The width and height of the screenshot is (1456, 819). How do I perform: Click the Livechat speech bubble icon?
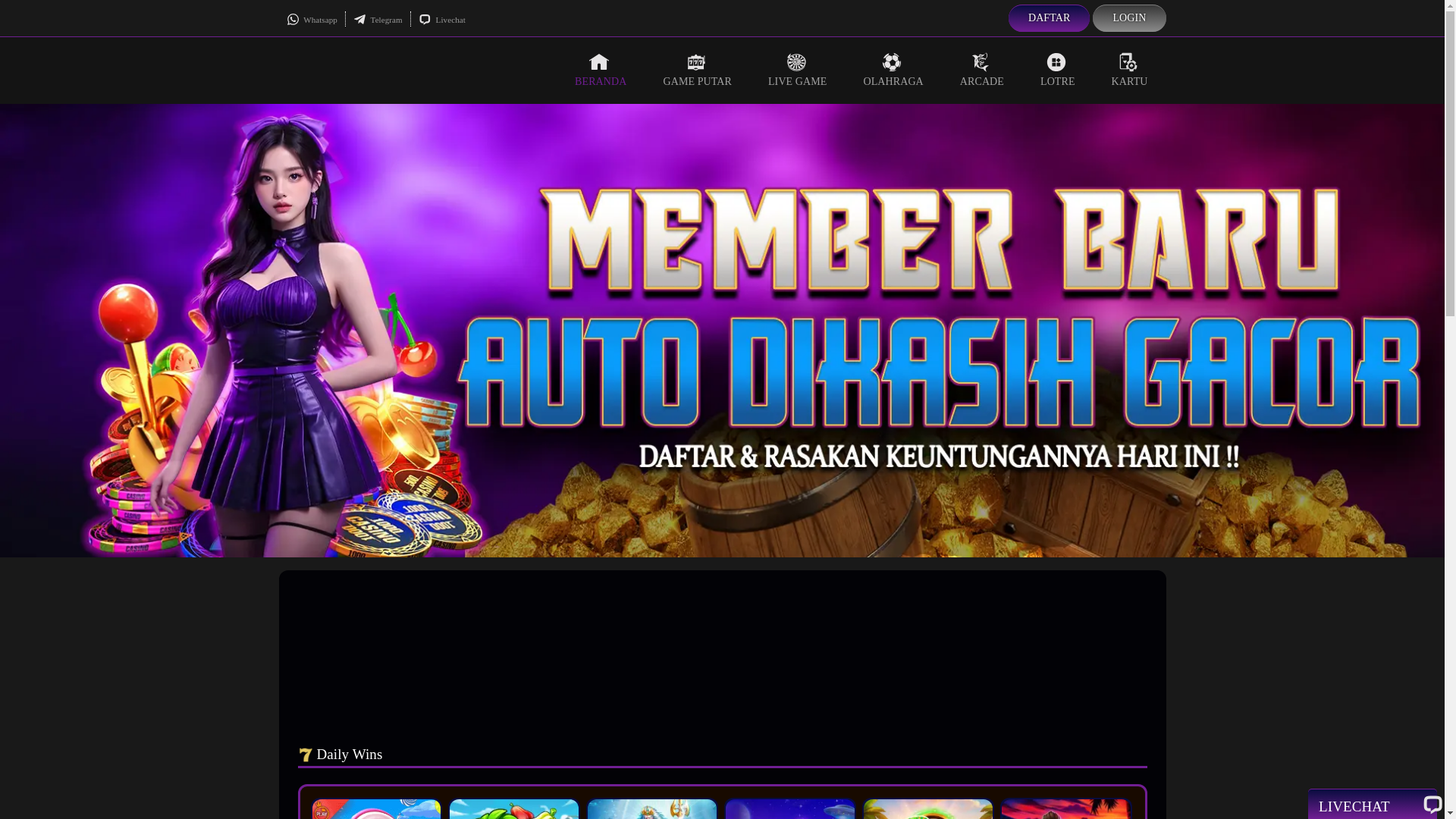tap(425, 20)
